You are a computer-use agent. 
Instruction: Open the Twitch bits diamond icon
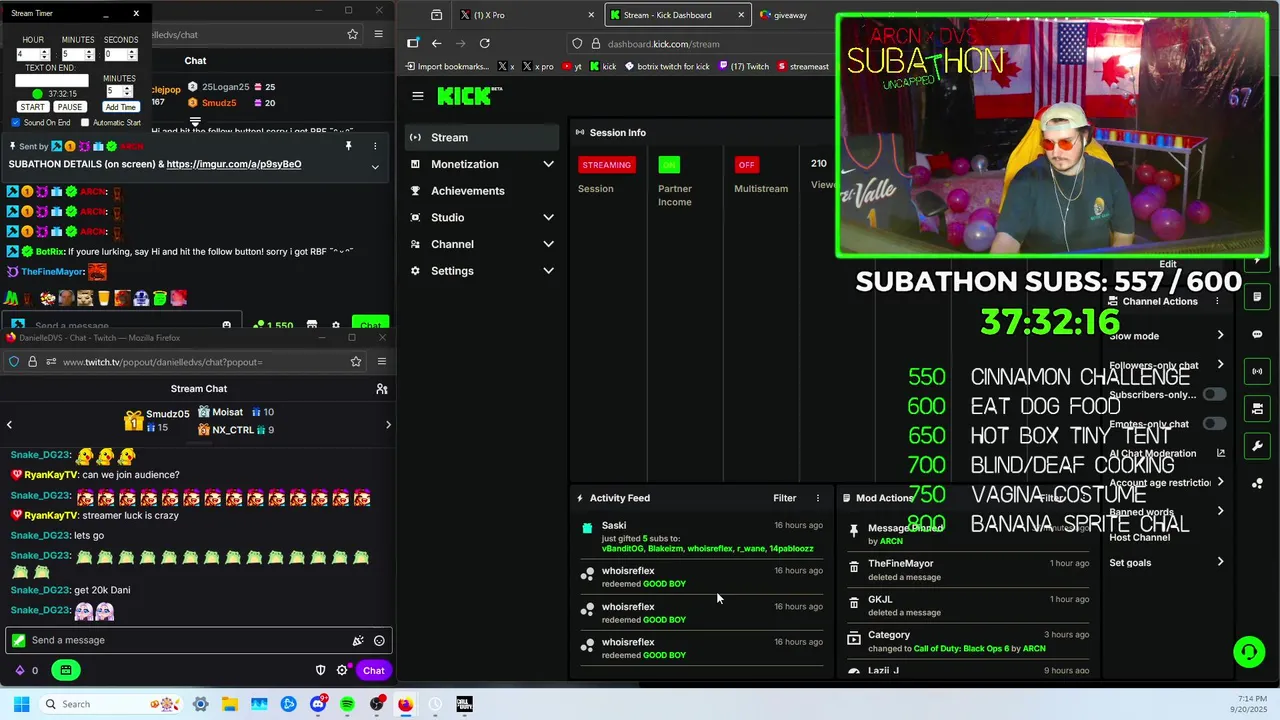click(x=19, y=670)
